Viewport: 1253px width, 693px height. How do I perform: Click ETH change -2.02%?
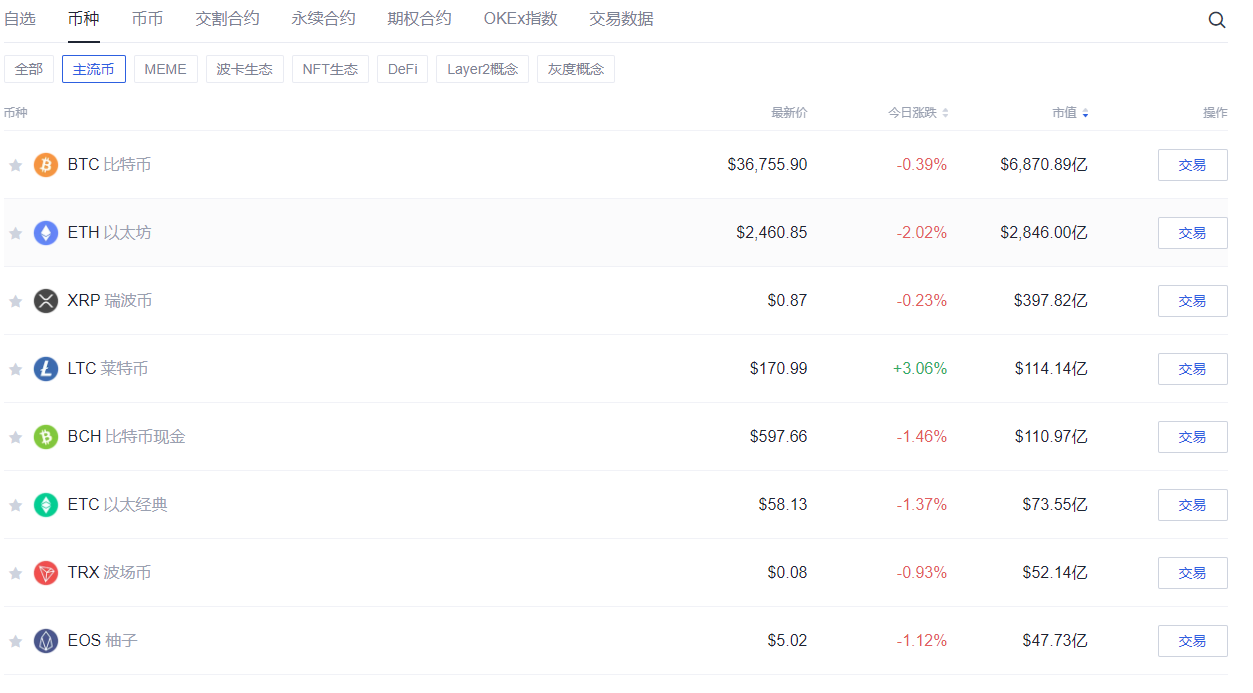coord(922,233)
